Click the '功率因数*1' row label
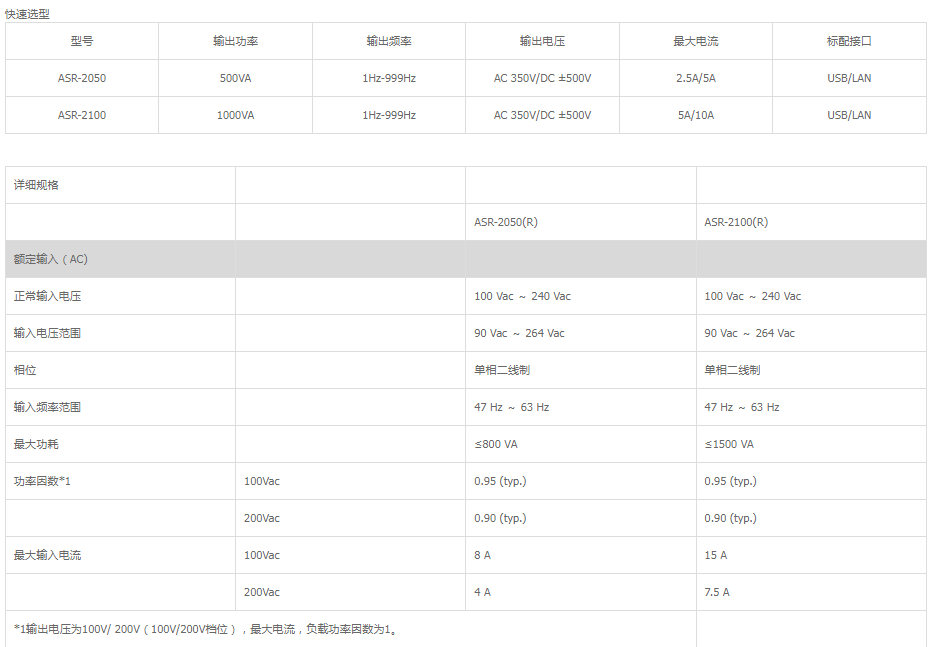Screen dimensions: 929x647 (x=42, y=481)
